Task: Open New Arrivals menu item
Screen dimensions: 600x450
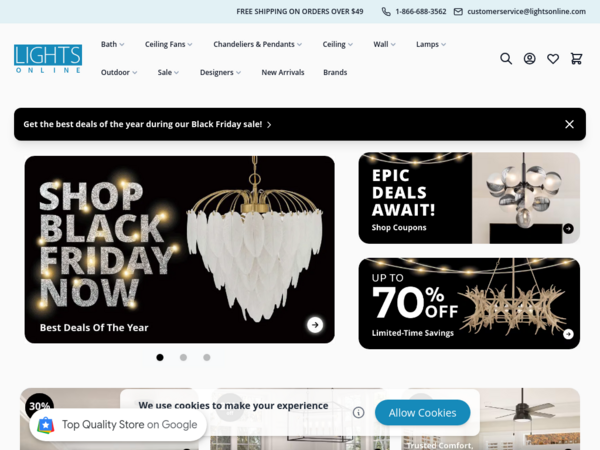Action: click(283, 72)
